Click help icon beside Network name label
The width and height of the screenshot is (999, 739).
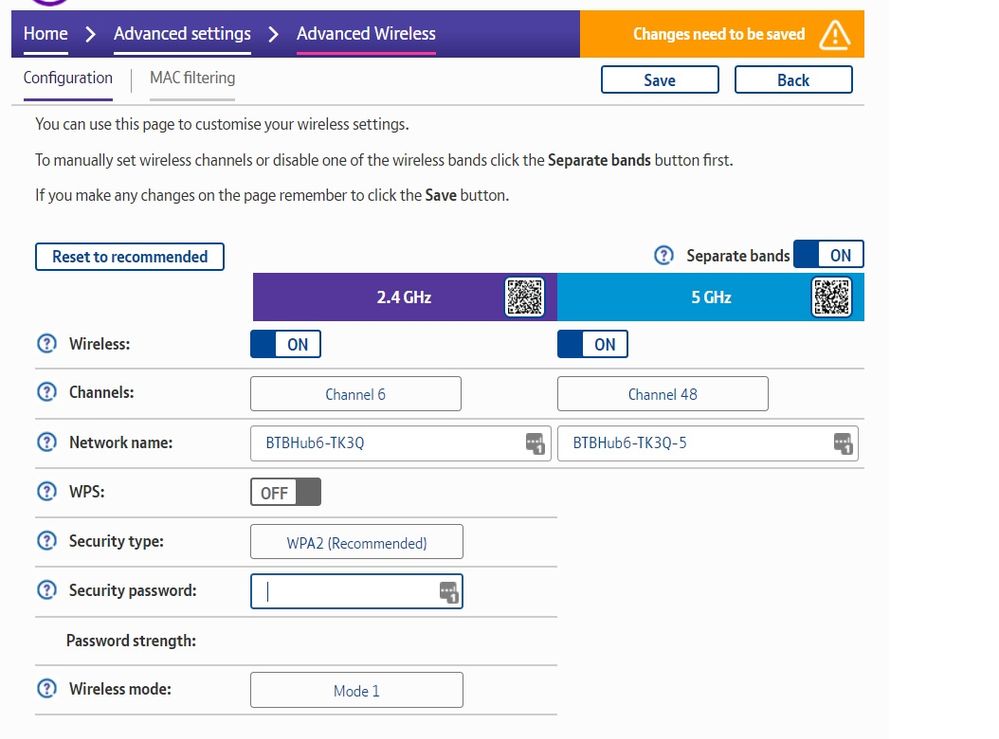point(47,441)
